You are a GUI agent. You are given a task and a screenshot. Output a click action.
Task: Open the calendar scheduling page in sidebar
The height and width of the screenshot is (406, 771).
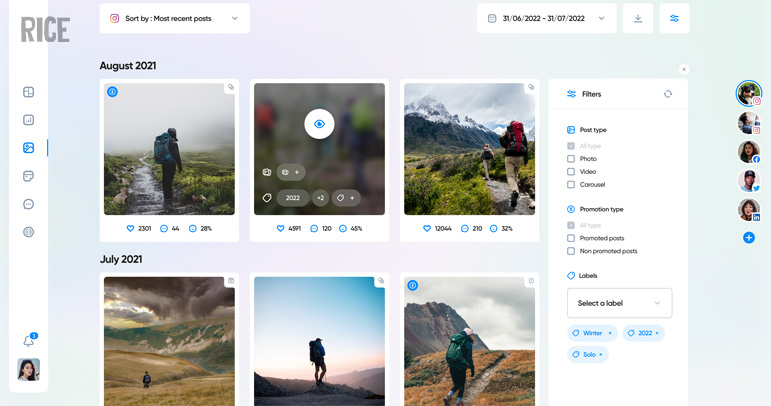29,176
